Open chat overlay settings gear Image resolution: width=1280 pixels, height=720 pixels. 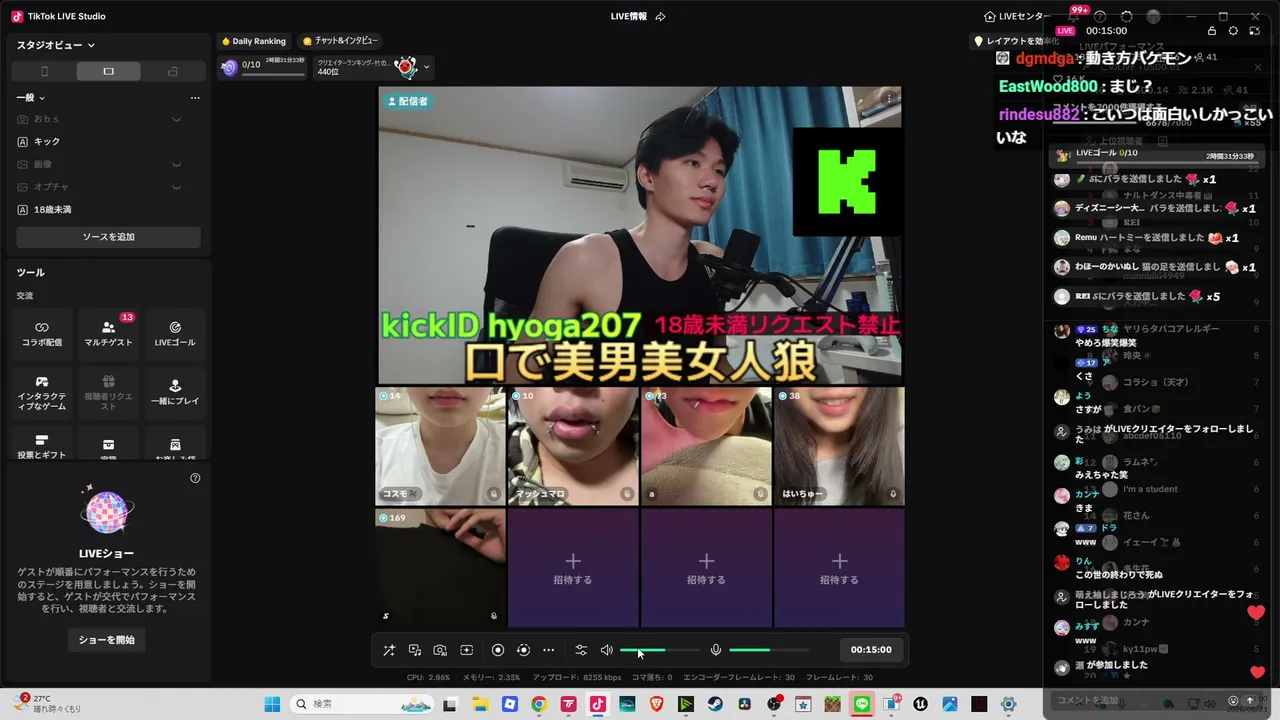(x=1233, y=31)
